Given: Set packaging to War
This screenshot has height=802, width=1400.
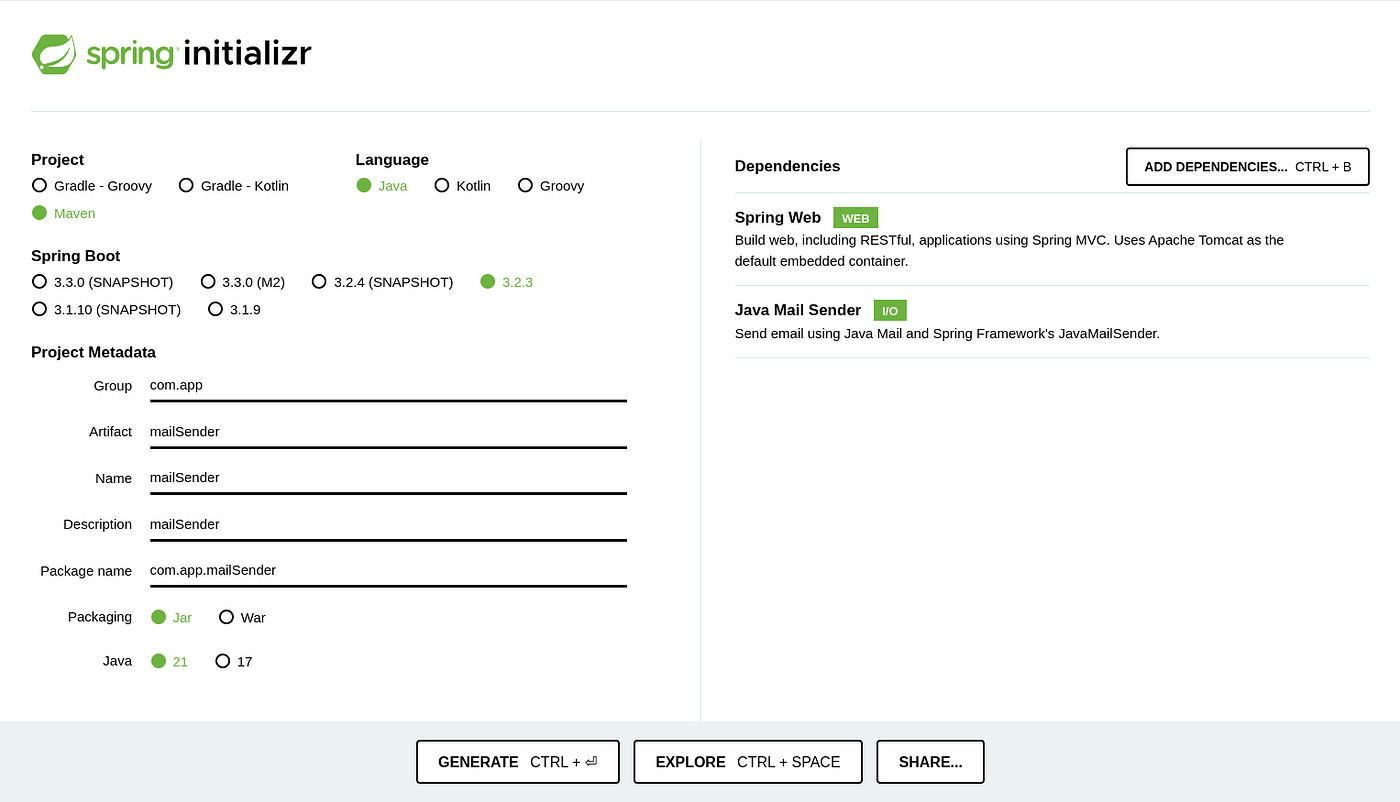Looking at the screenshot, I should (x=243, y=618).
